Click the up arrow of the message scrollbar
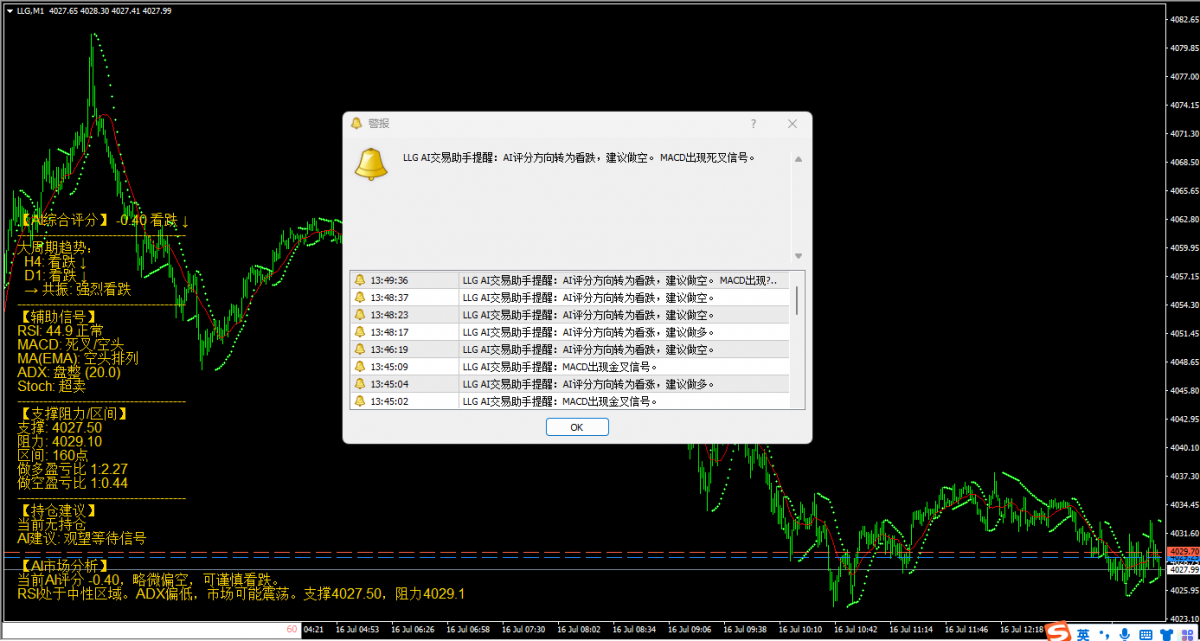This screenshot has width=1200, height=641. [x=798, y=158]
